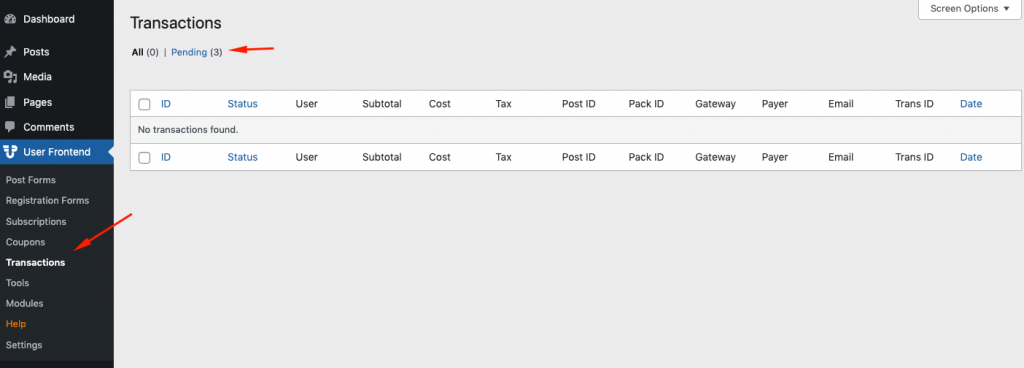This screenshot has height=368, width=1024.
Task: Open Registration Forms submenu item
Action: tap(47, 201)
